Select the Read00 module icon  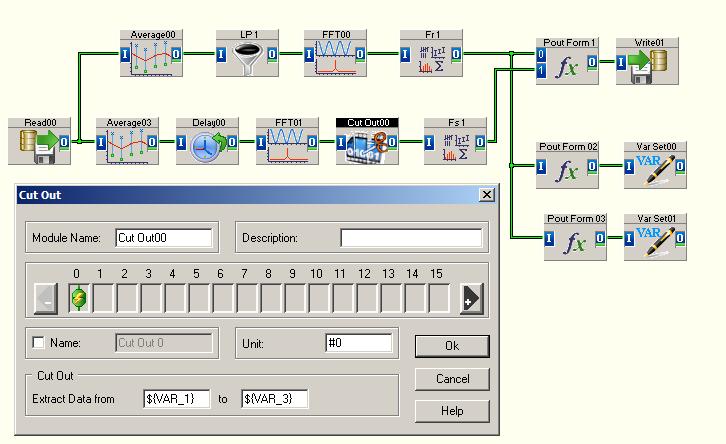tap(39, 141)
